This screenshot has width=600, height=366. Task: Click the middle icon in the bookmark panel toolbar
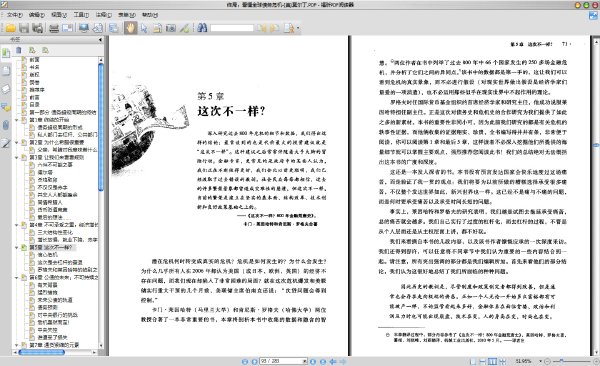click(x=32, y=50)
